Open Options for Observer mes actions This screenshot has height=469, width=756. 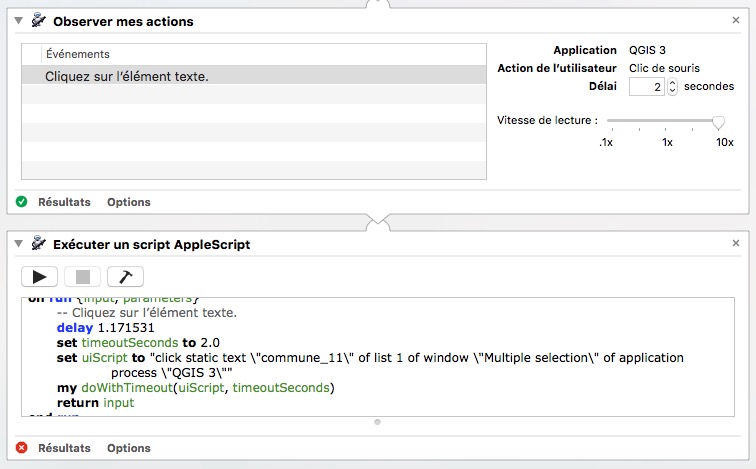(129, 202)
